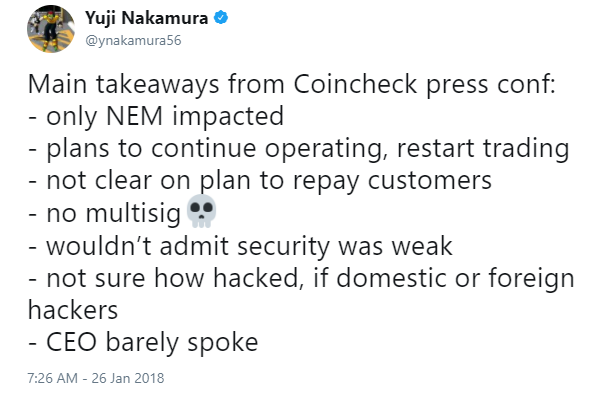Visit the @ynakamura56 handle link
610x399 pixels.
133,40
